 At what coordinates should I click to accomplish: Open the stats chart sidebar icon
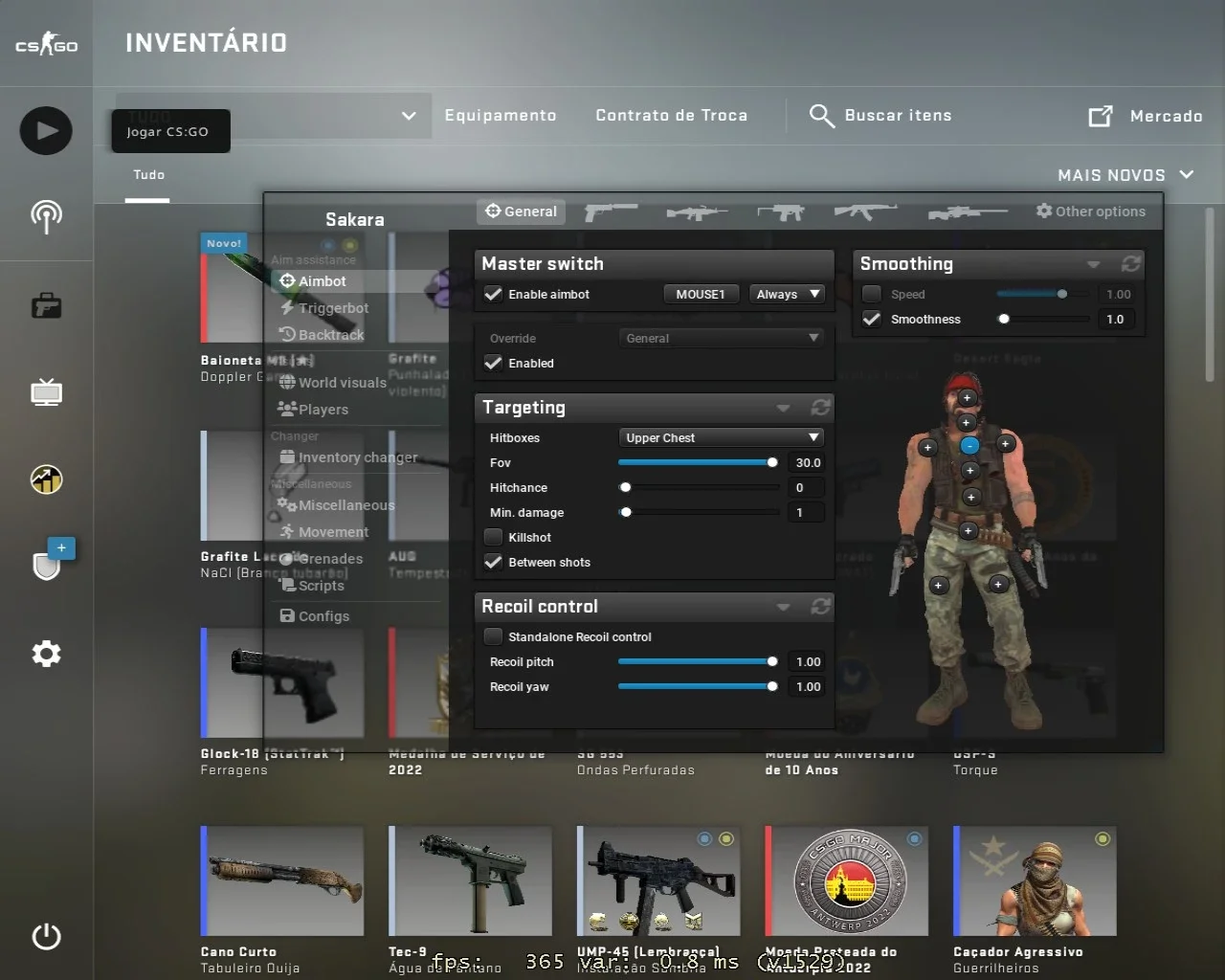pyautogui.click(x=46, y=479)
